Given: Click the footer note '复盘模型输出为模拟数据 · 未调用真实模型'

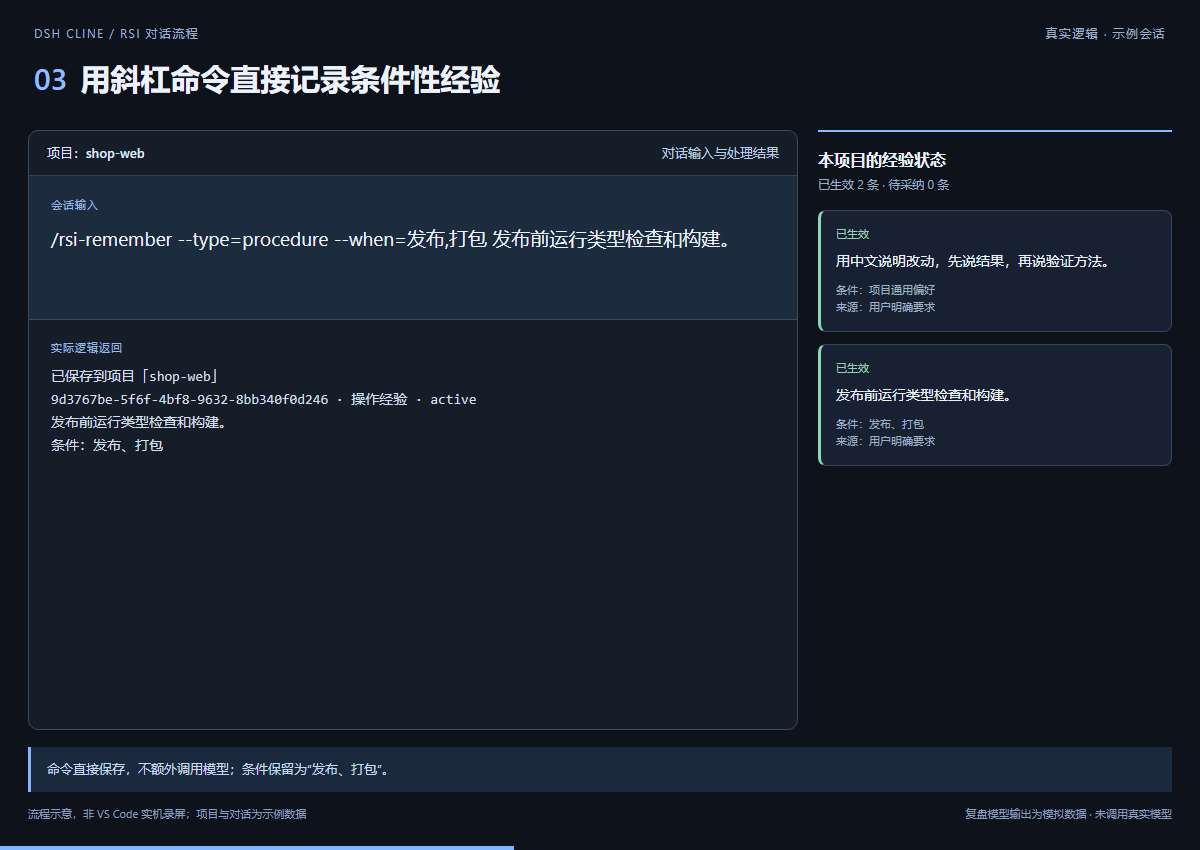Looking at the screenshot, I should (x=1068, y=814).
